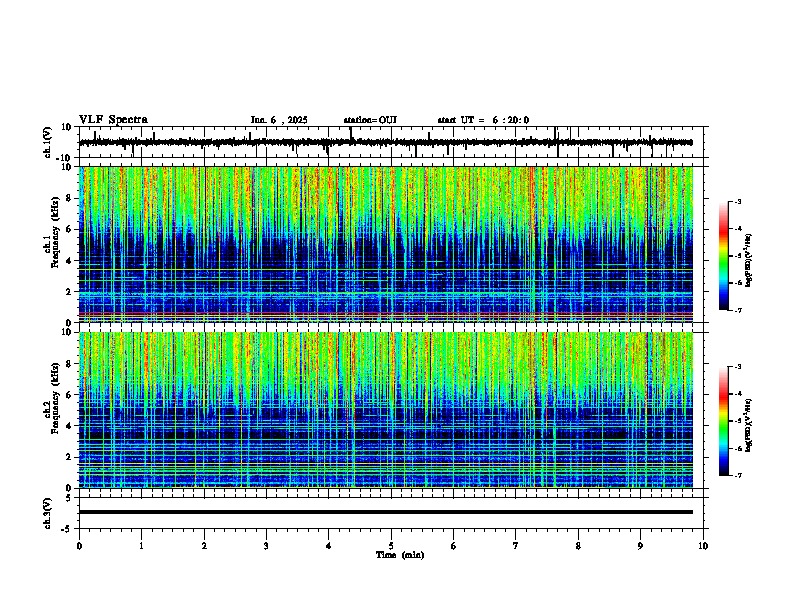Click the "4" kHz tick on ch.2 spectrogram axis
The image size is (792, 612).
click(70, 426)
